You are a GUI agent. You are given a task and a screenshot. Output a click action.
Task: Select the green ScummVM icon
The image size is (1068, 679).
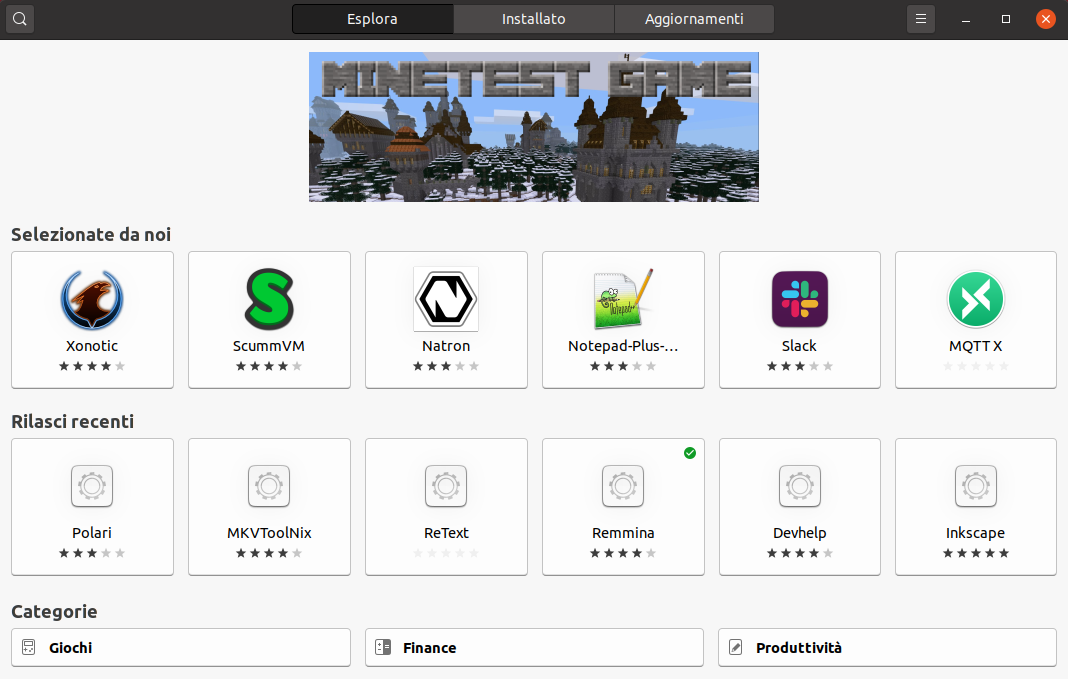(x=269, y=299)
